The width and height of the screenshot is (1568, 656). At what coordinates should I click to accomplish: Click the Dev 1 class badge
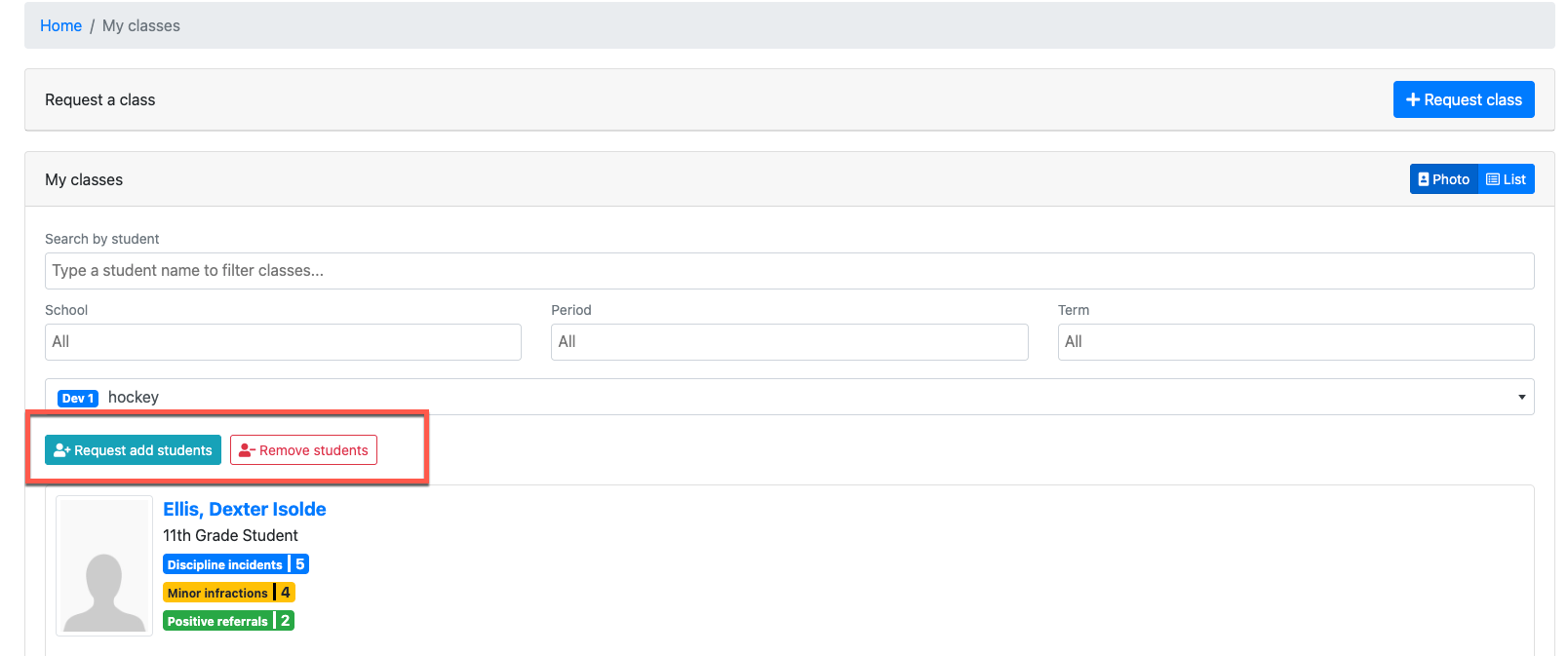[x=78, y=398]
